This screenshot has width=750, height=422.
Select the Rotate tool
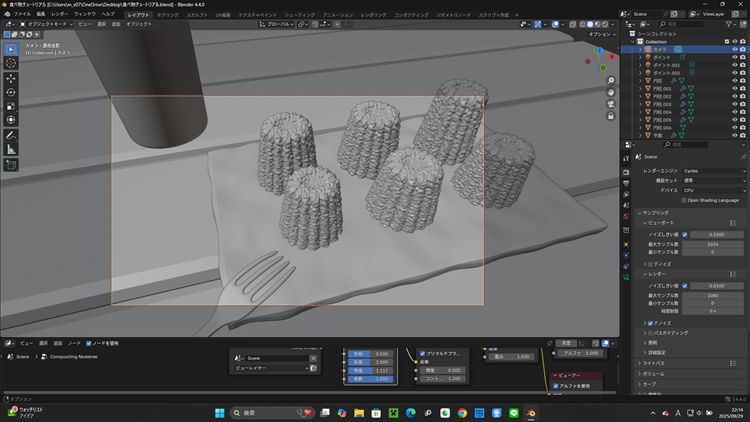point(11,91)
